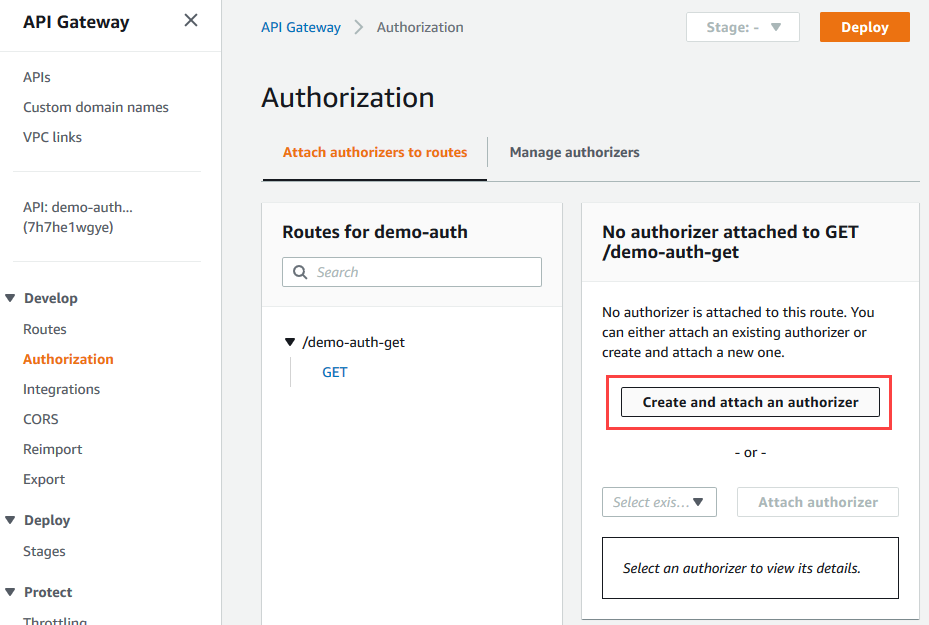Select the GET route under /demo-auth-get
The height and width of the screenshot is (625, 929).
(334, 371)
